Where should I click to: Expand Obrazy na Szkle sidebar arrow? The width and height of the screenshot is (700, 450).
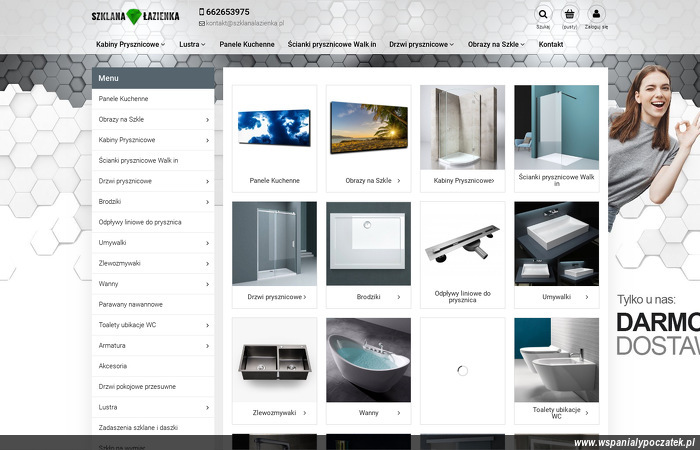(x=207, y=120)
